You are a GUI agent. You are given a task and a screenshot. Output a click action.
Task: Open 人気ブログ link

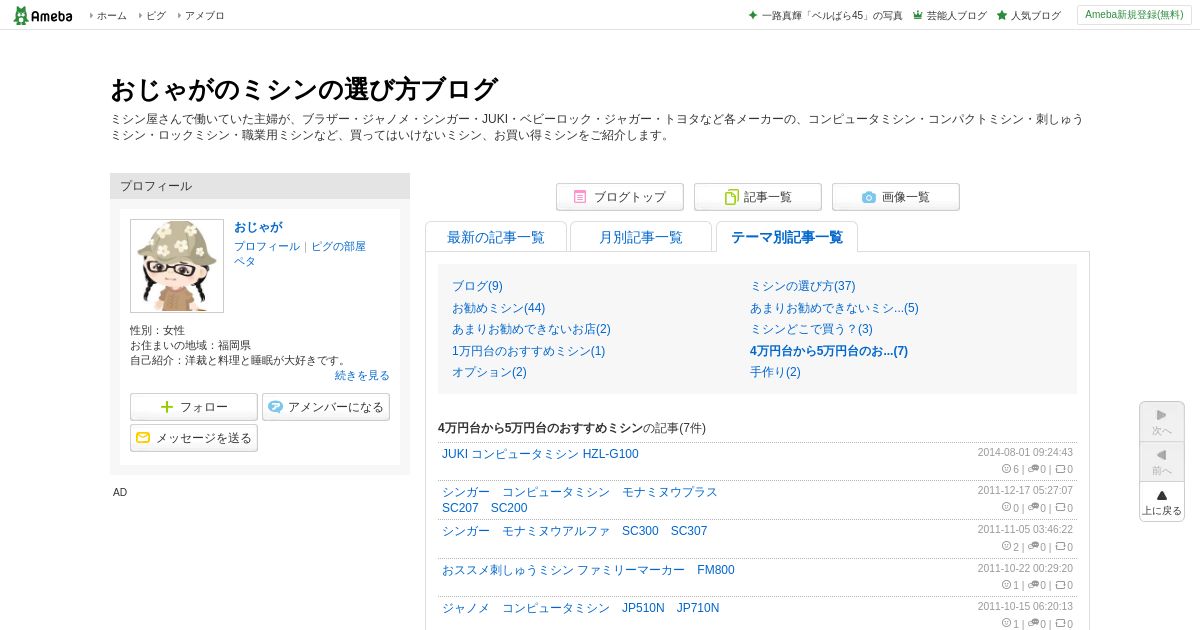[1035, 16]
